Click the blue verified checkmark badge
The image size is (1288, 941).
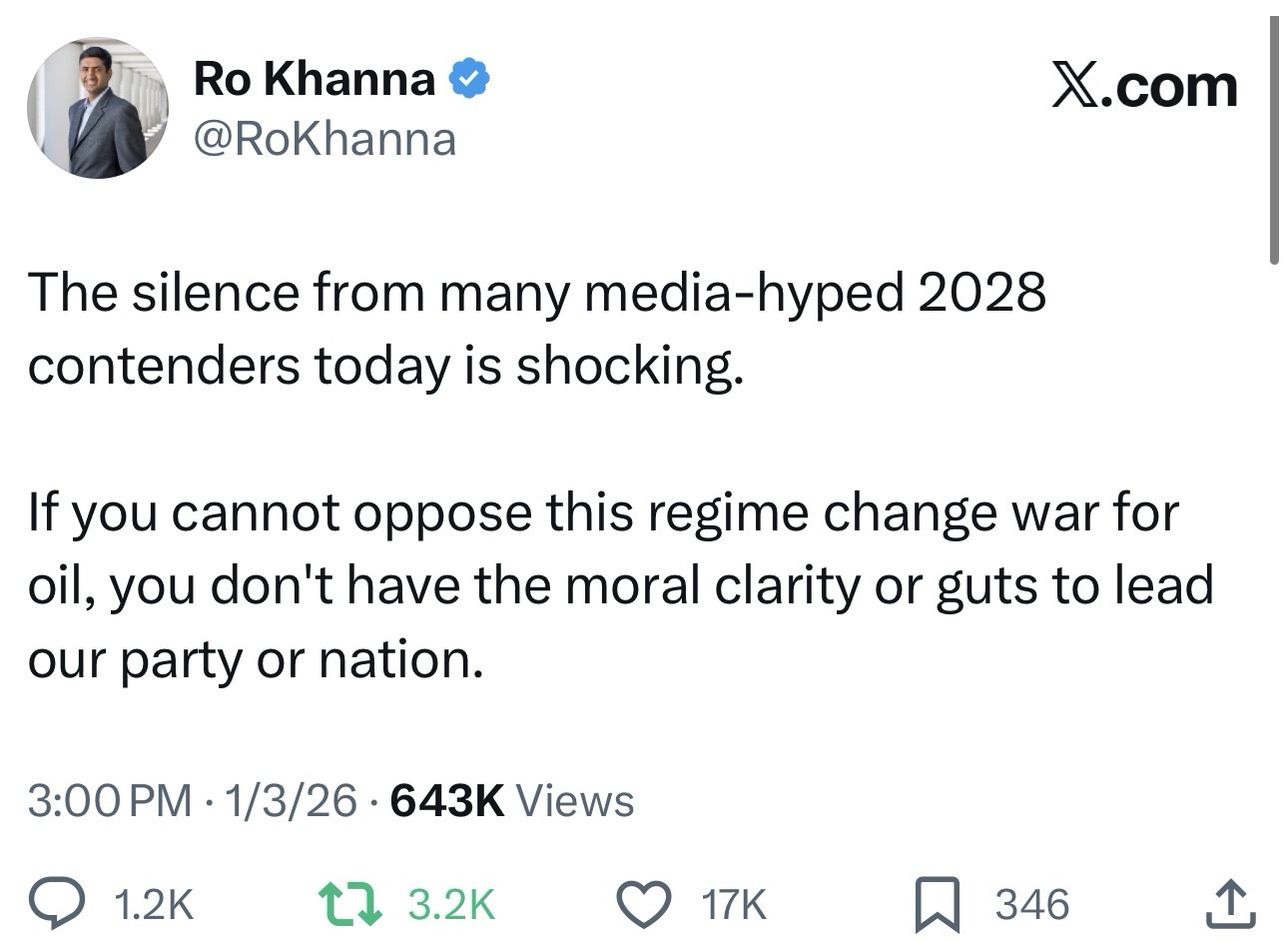pyautogui.click(x=469, y=79)
